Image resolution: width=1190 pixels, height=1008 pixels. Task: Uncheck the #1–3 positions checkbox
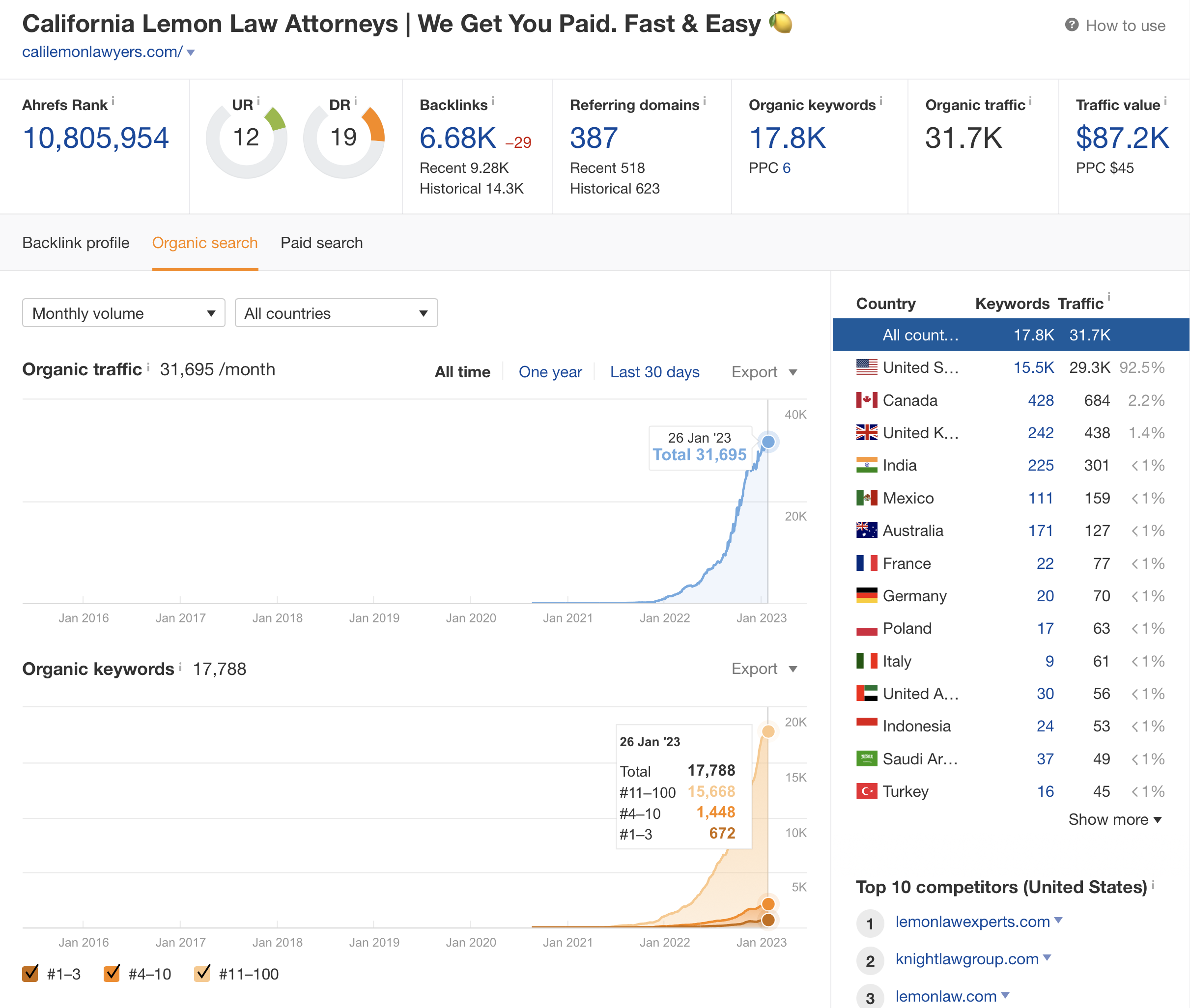click(x=30, y=974)
